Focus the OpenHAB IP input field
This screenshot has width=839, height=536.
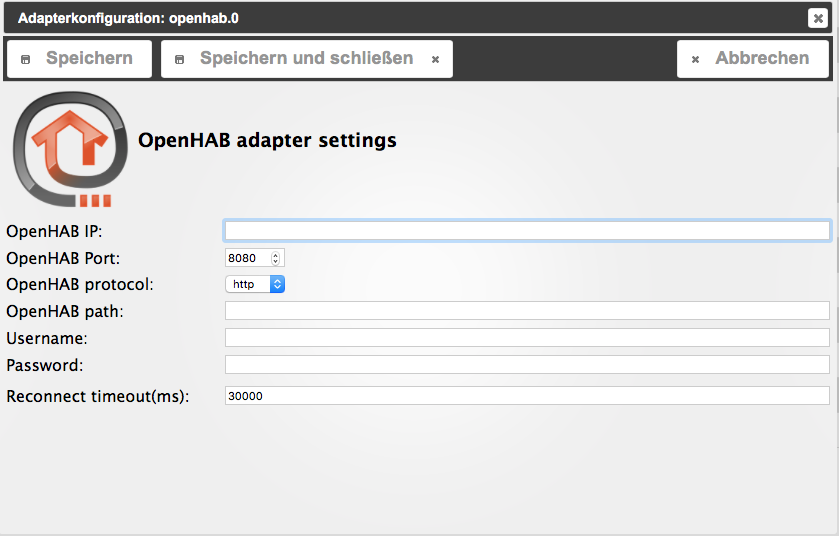tap(527, 231)
